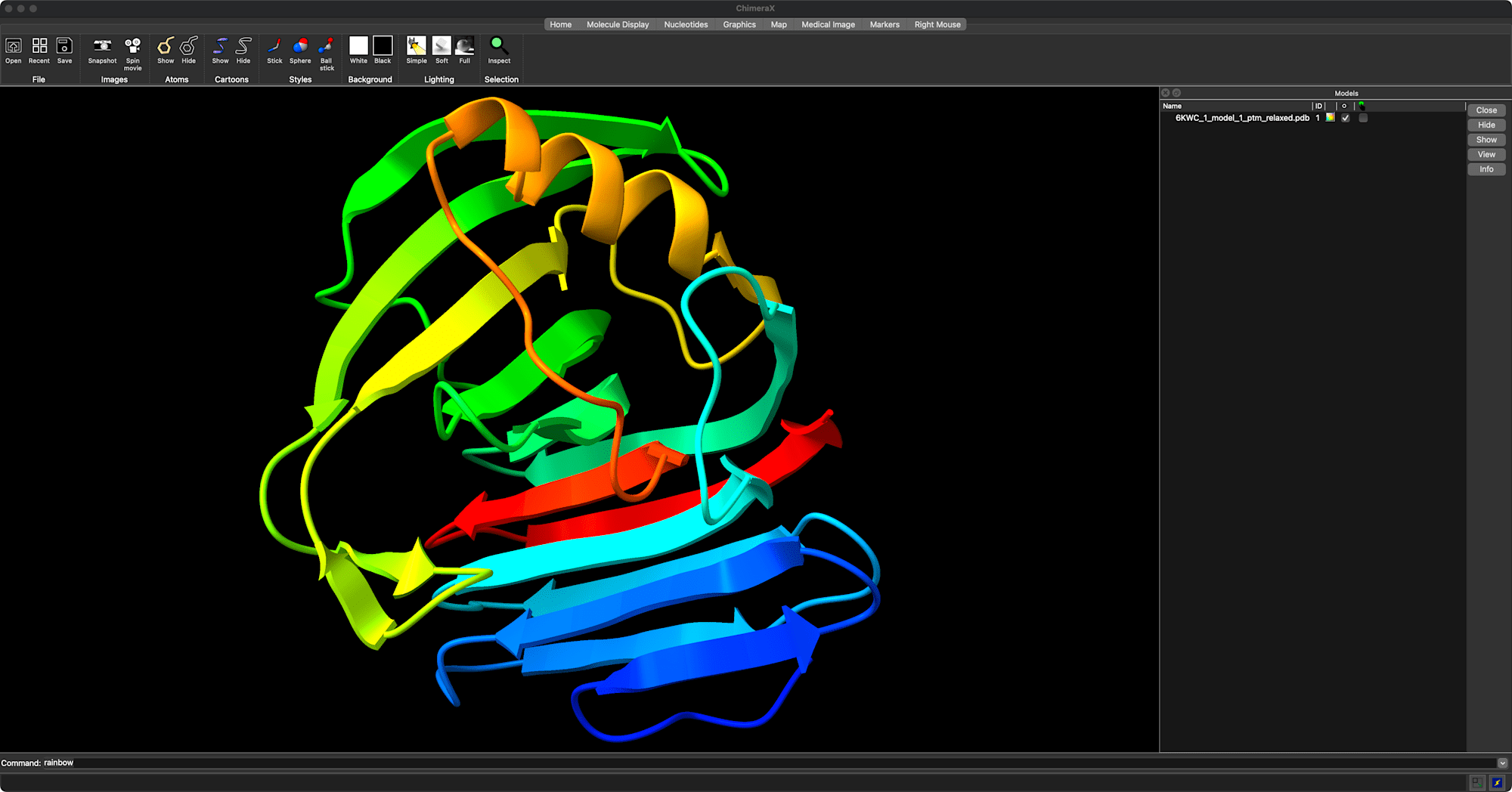Click the Show button in Models panel
The image size is (1512, 792).
[x=1486, y=140]
